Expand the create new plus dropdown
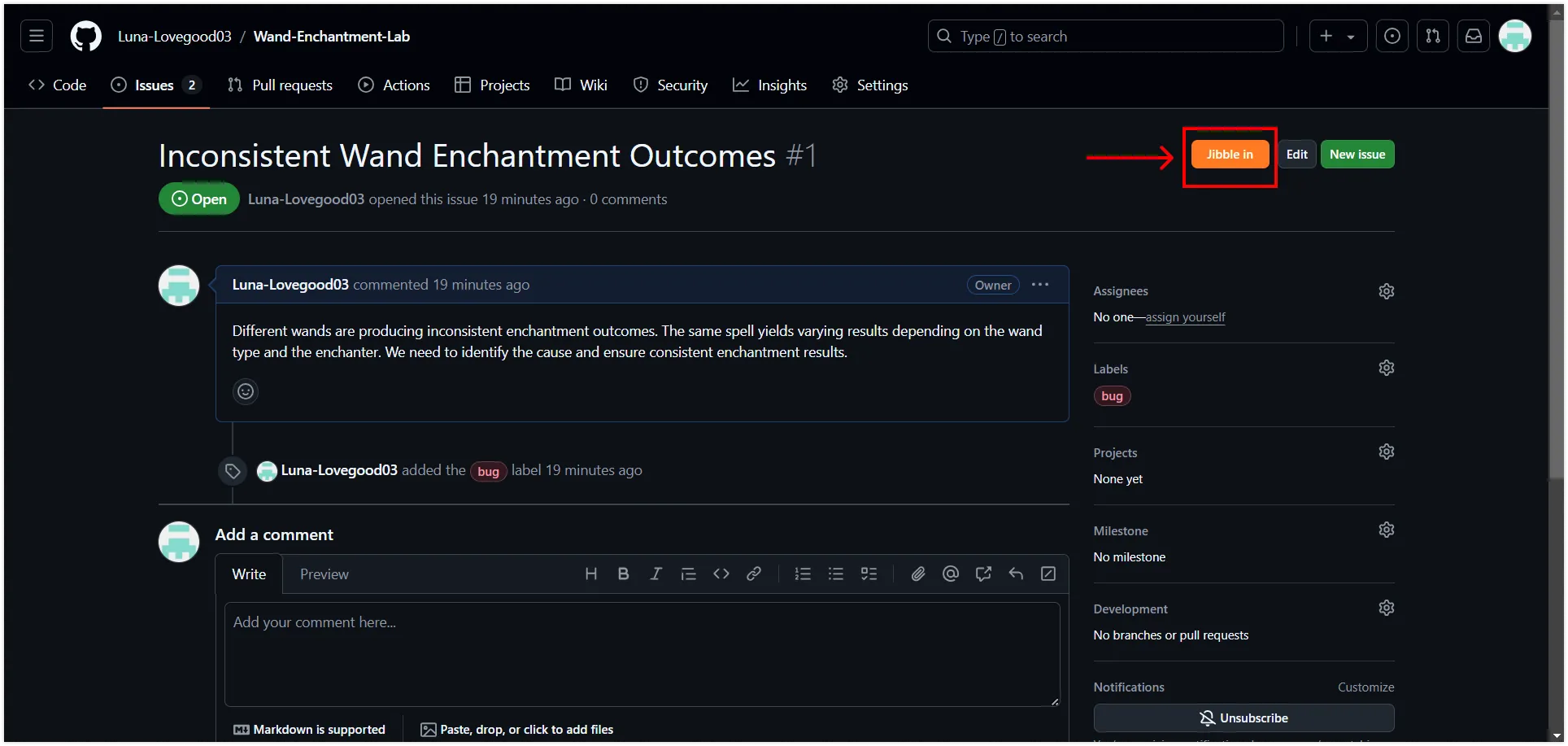This screenshot has height=746, width=1568. point(1337,37)
